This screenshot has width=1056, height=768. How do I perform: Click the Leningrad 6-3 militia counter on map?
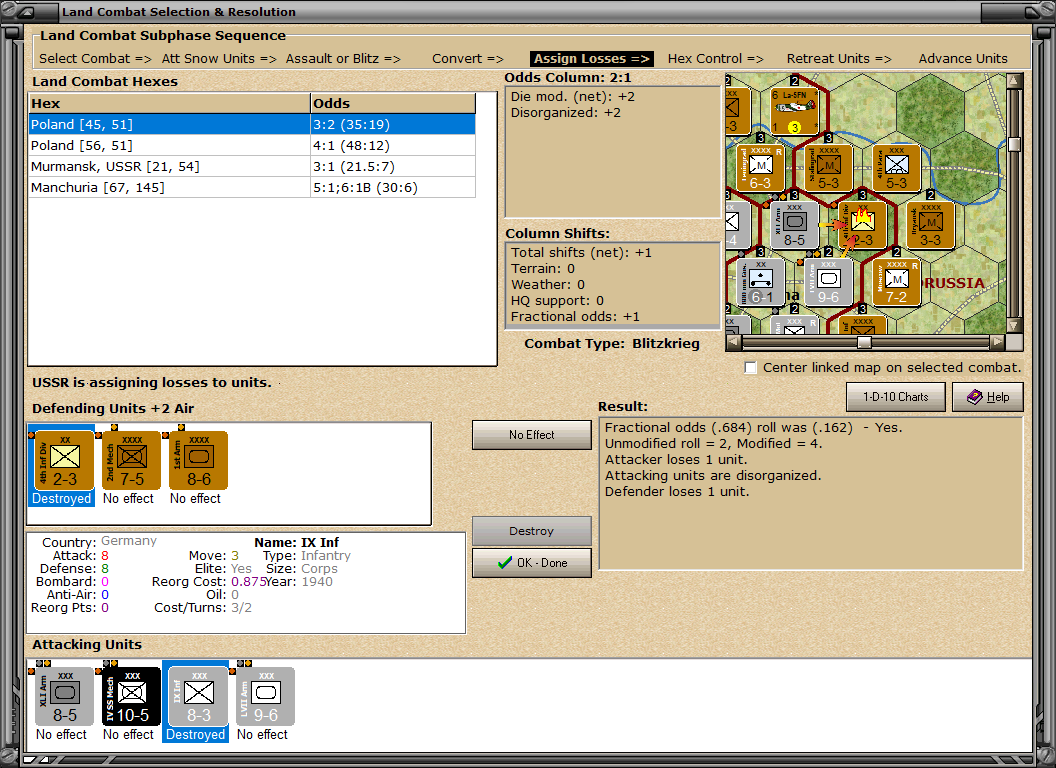pos(760,168)
